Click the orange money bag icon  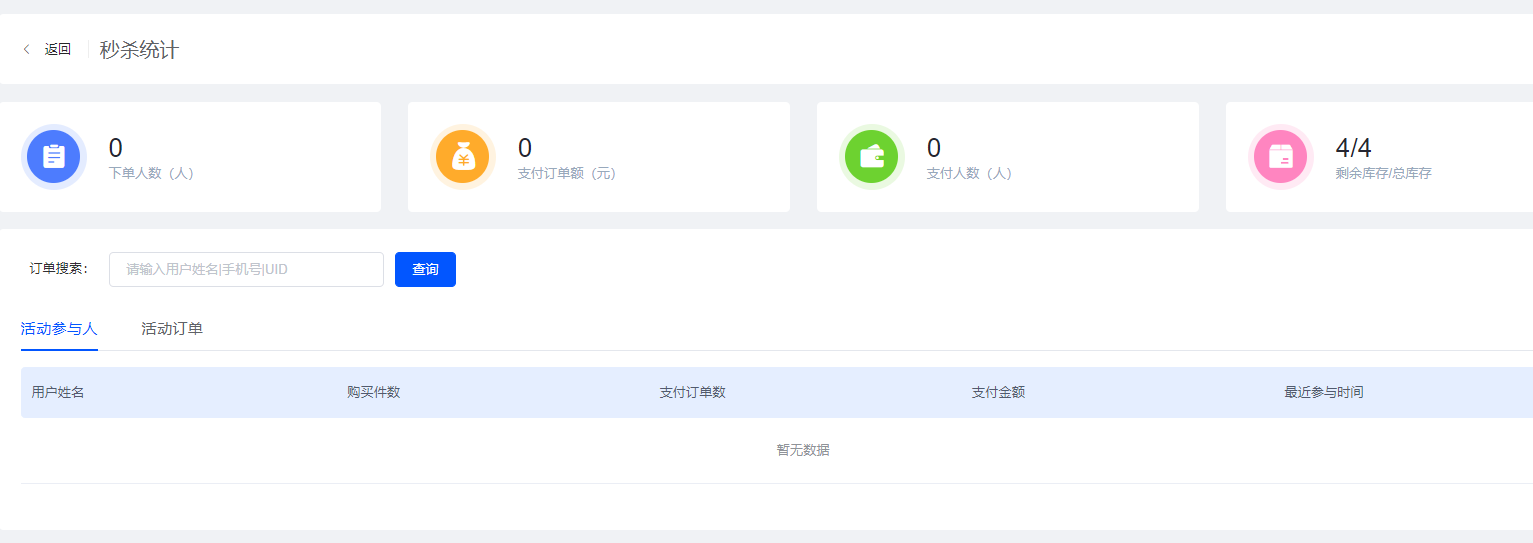click(x=463, y=157)
